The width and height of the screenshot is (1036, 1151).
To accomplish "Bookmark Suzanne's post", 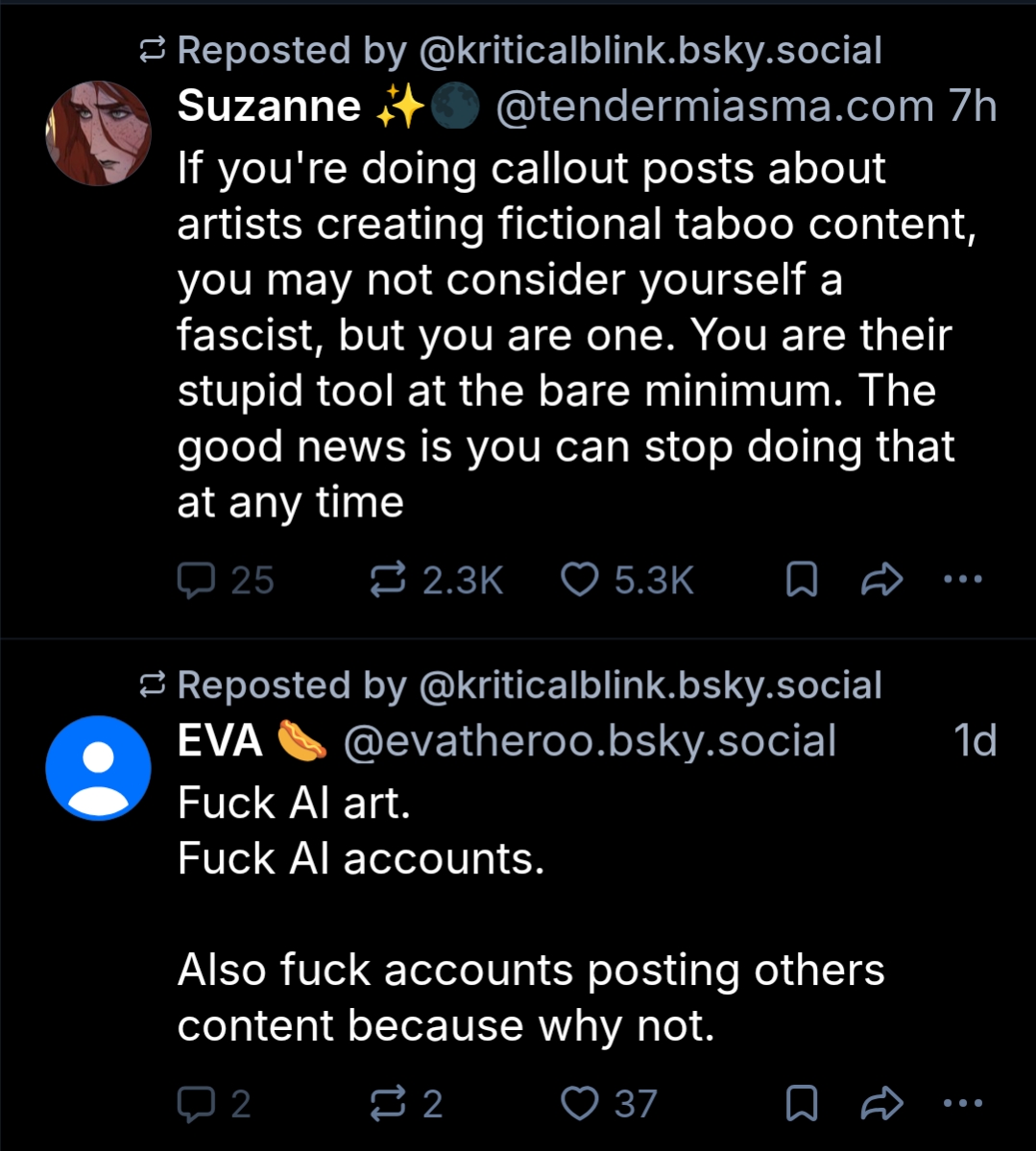I will [x=802, y=580].
